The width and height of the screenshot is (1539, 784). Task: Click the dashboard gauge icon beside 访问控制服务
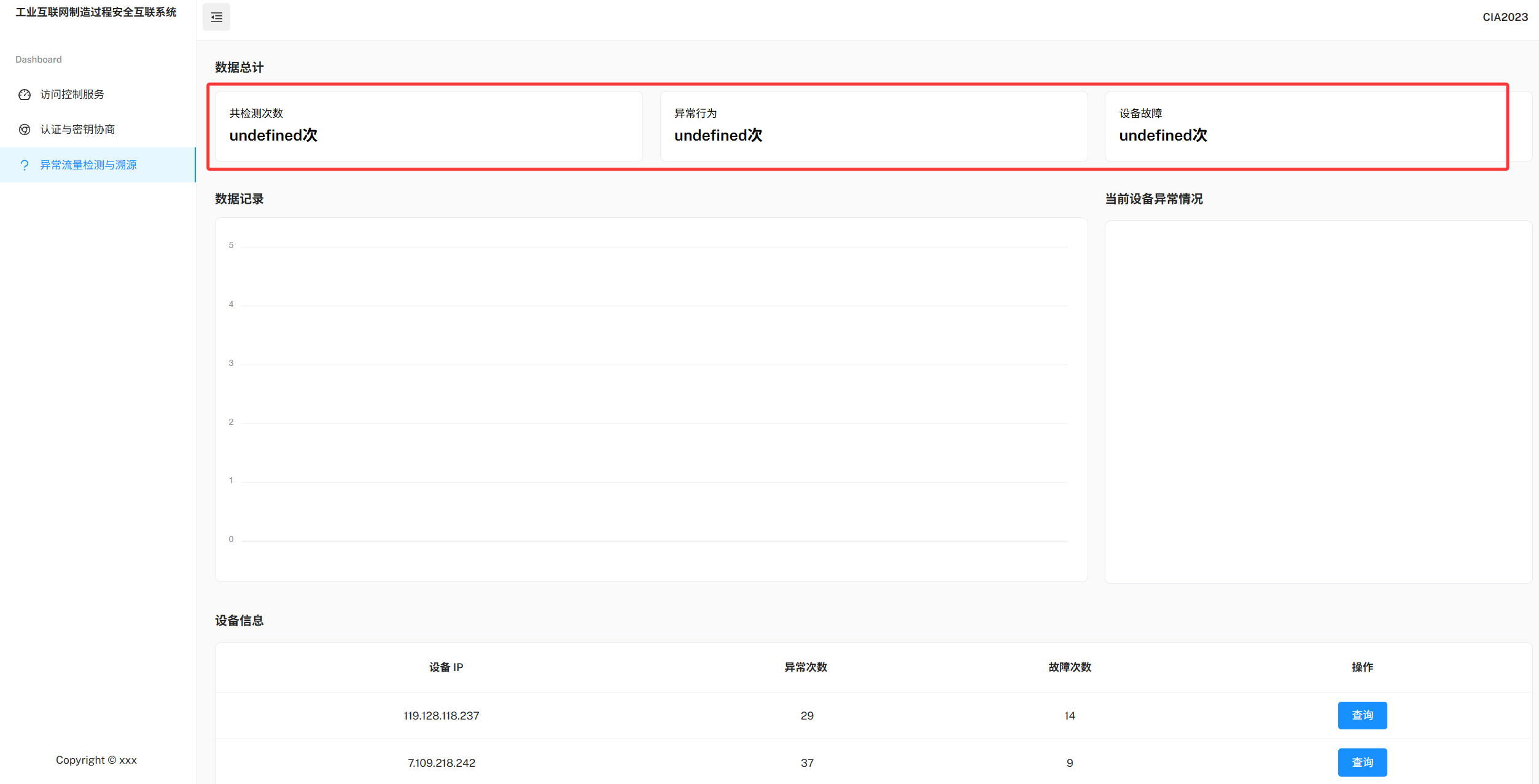[25, 95]
